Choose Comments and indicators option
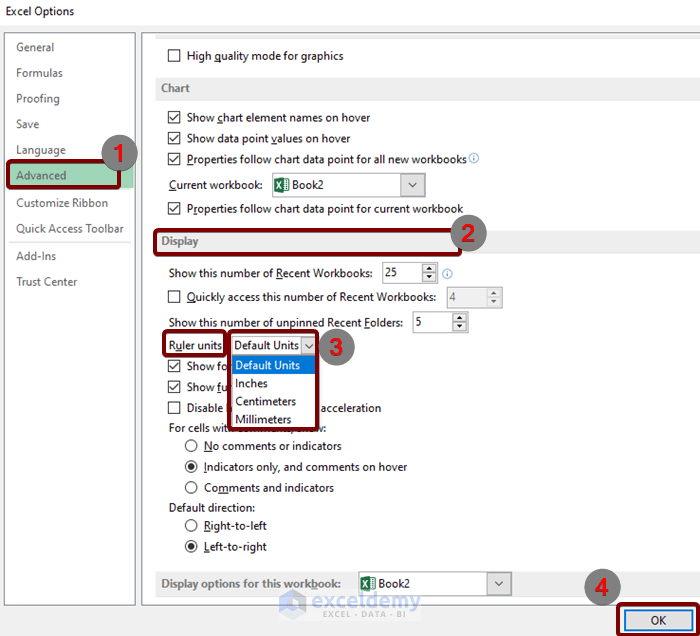Image resolution: width=700 pixels, height=636 pixels. (191, 487)
